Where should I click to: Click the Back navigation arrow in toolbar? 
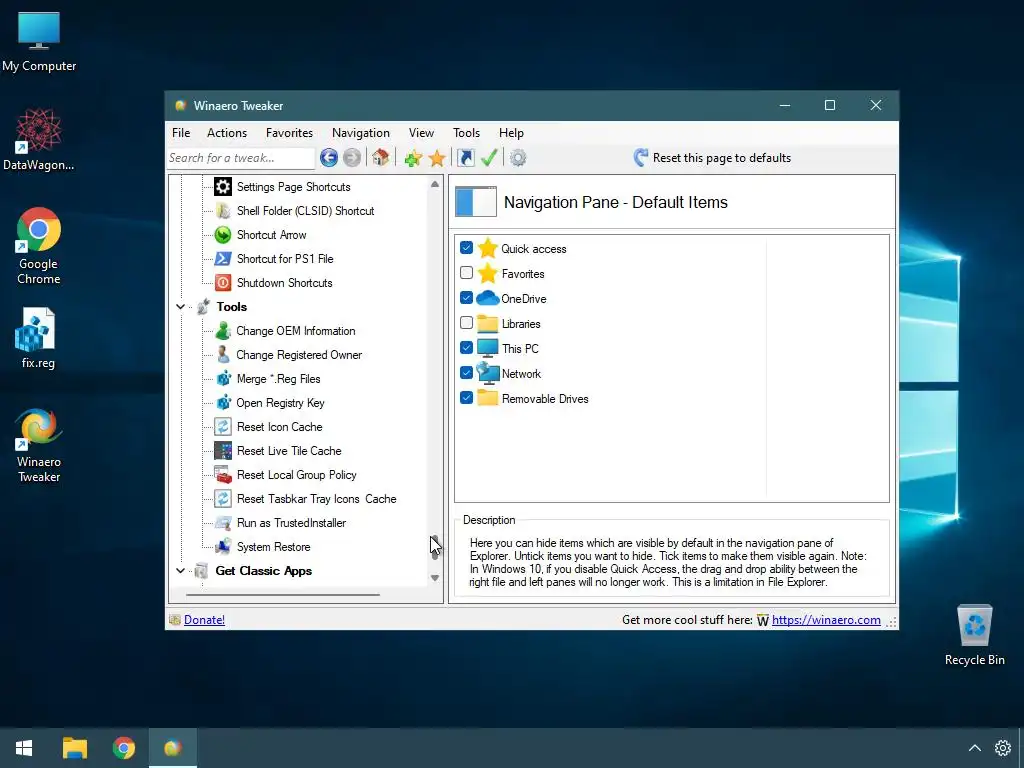[x=328, y=157]
